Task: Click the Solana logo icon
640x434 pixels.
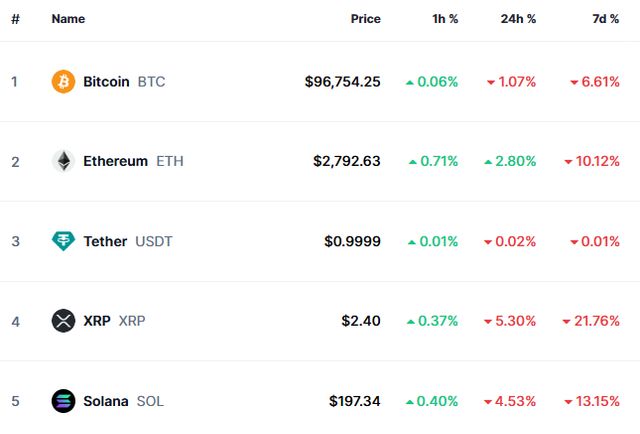Action: pos(63,401)
